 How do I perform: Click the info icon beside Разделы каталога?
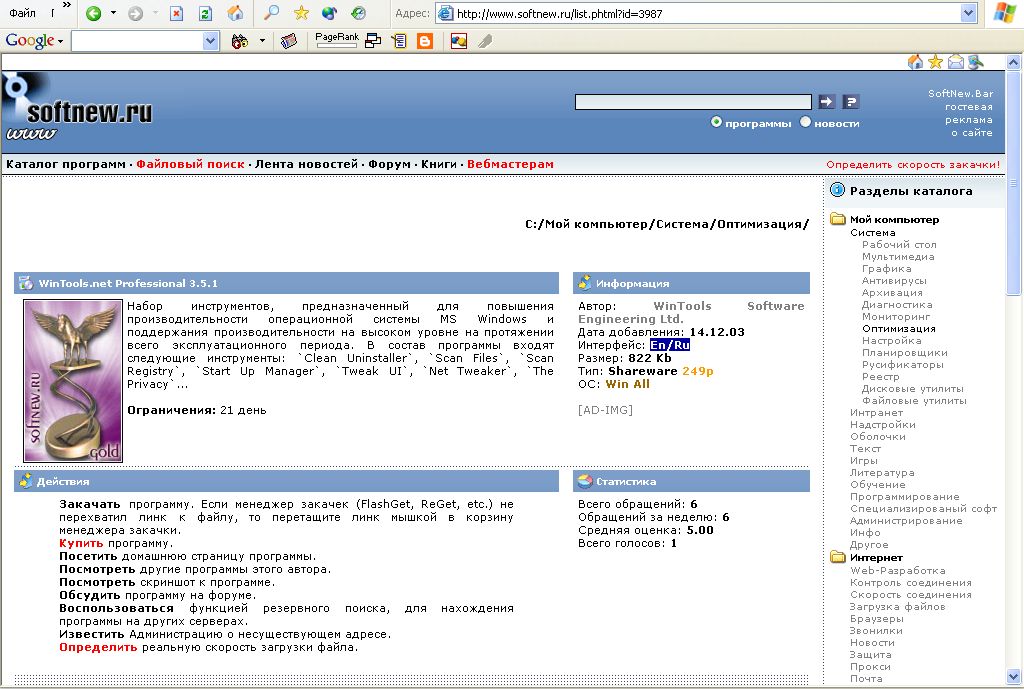click(x=837, y=190)
